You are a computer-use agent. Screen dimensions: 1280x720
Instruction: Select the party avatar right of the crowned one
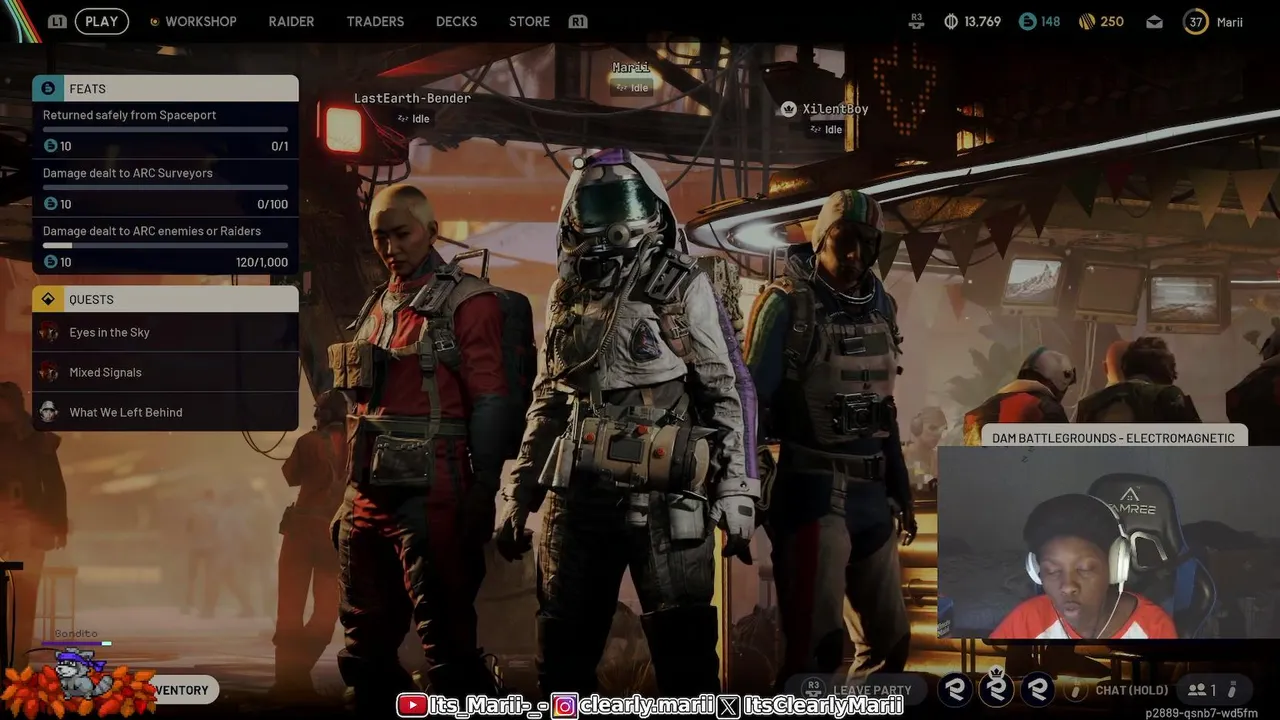1039,688
